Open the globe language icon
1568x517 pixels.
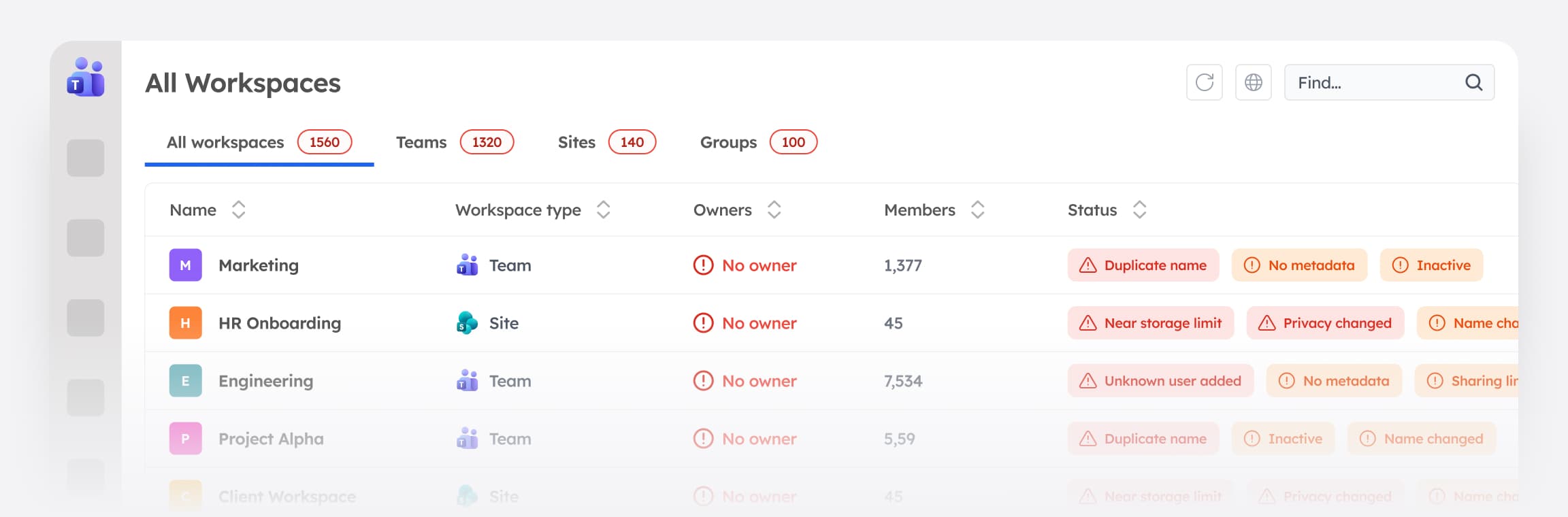tap(1254, 82)
